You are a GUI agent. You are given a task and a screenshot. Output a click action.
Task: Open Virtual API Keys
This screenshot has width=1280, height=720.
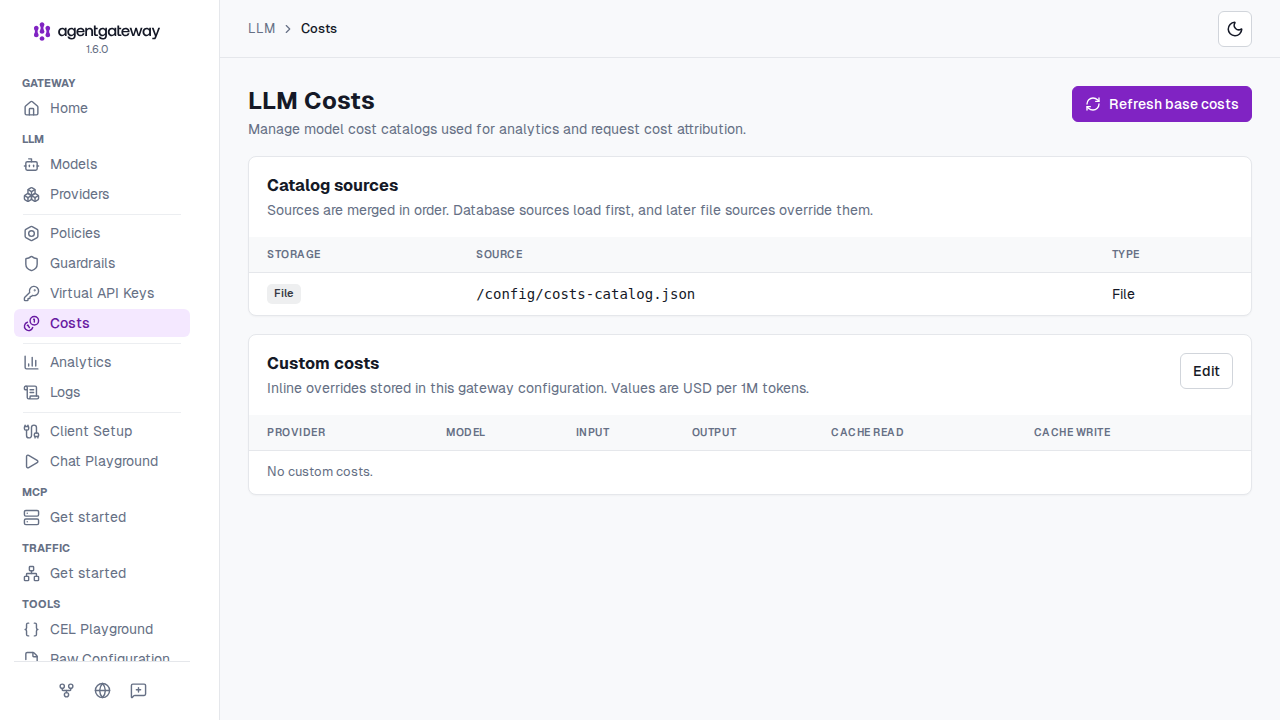click(102, 293)
